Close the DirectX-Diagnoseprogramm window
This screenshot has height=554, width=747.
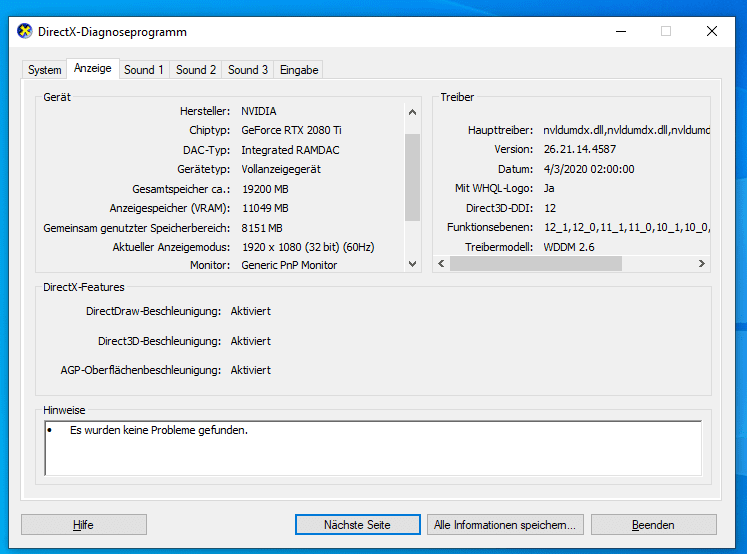tap(712, 31)
